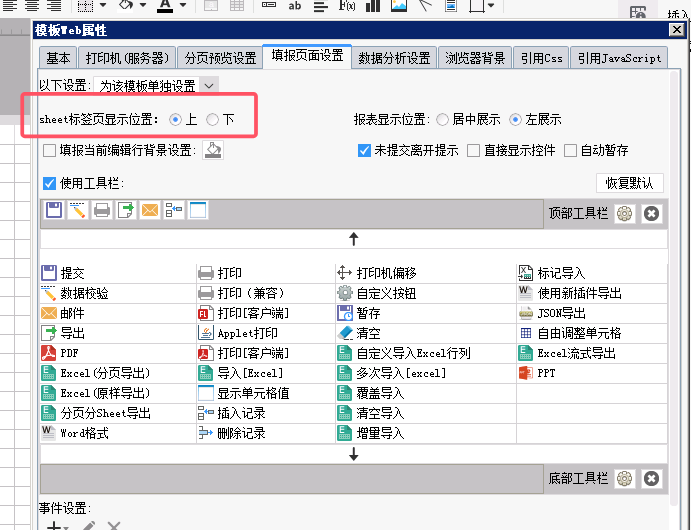Screen dimensions: 691x530
Task: Click the data validation pencil icon in top toolbar
Action: 78,210
